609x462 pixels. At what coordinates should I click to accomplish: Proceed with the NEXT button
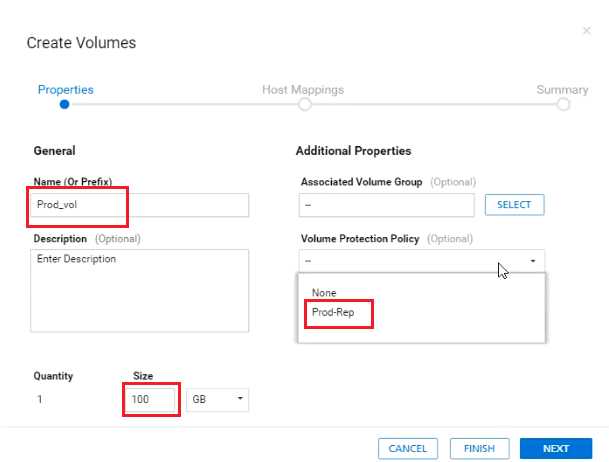(x=556, y=448)
